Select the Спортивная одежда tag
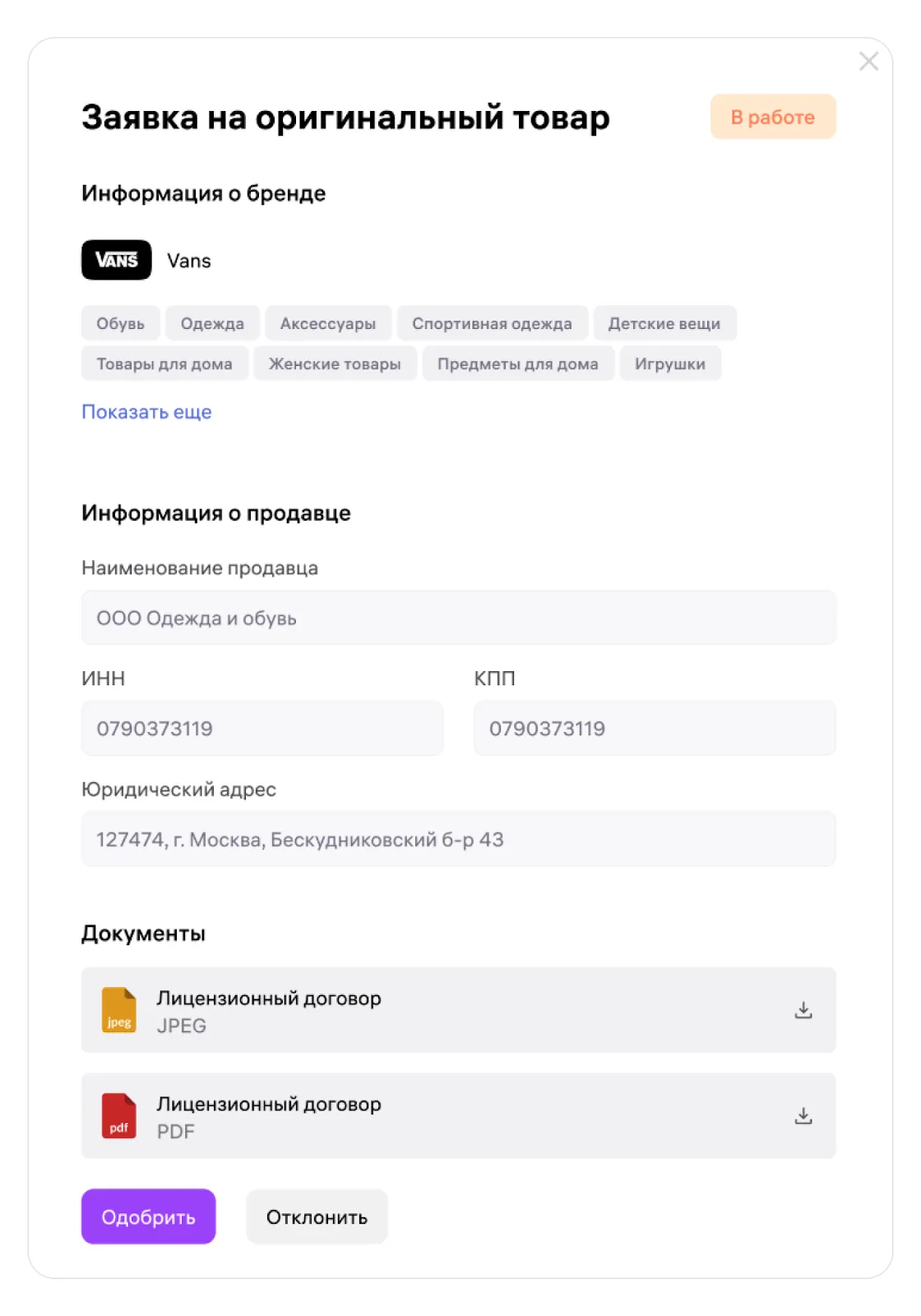The image size is (921, 1316). (492, 323)
